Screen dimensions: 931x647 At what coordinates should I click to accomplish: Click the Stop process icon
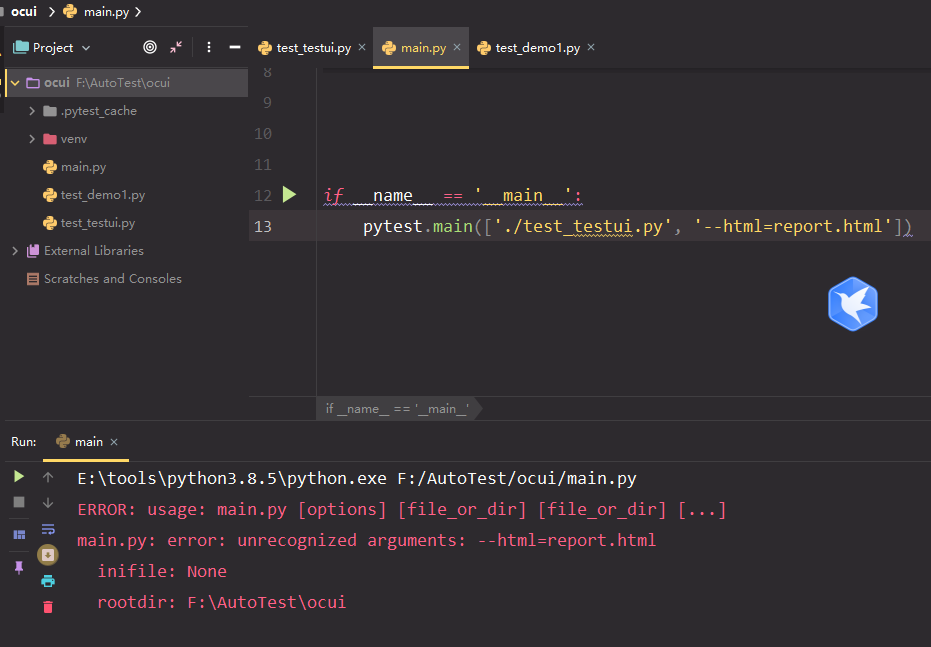coord(18,501)
